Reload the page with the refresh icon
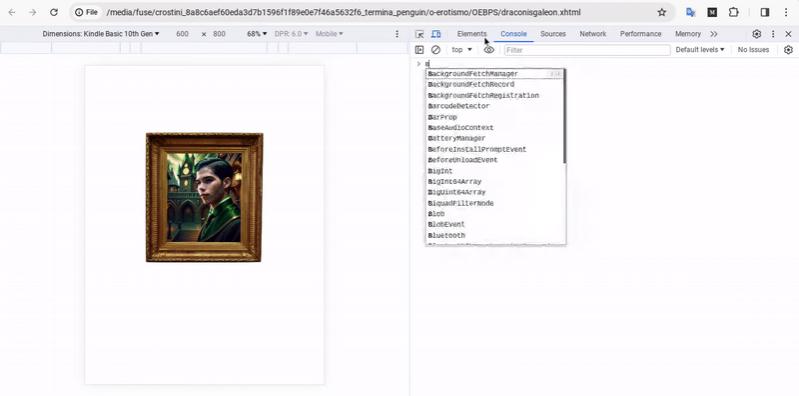Image resolution: width=799 pixels, height=396 pixels. click(x=54, y=12)
